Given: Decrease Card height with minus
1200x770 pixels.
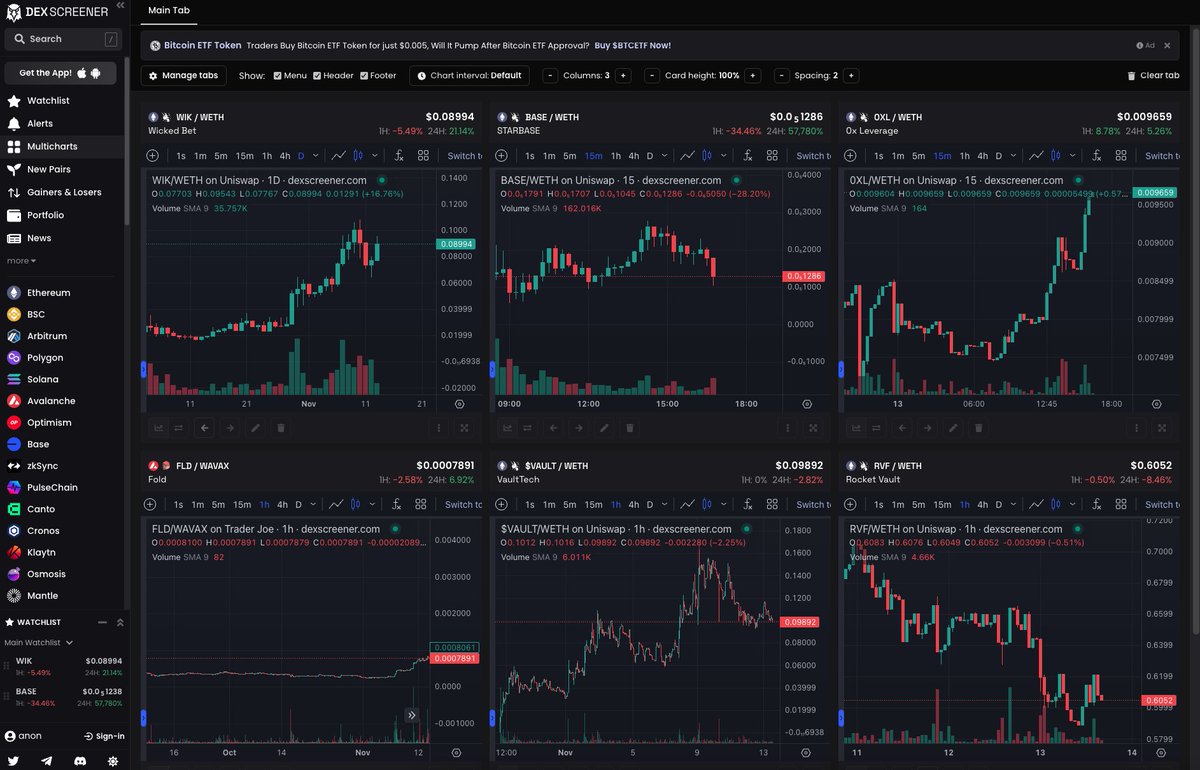Looking at the screenshot, I should coord(652,75).
